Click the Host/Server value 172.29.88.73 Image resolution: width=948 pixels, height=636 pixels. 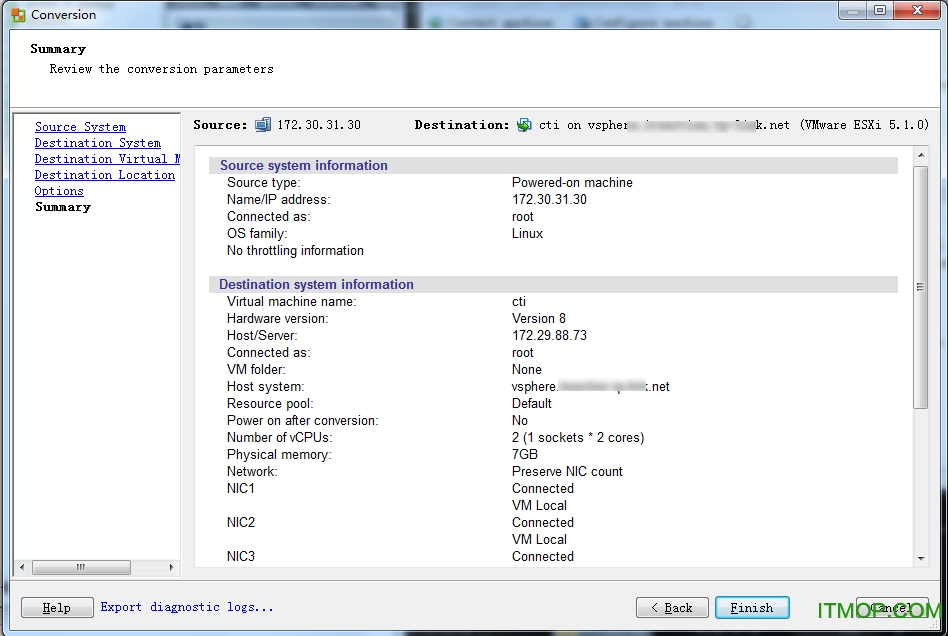(549, 335)
